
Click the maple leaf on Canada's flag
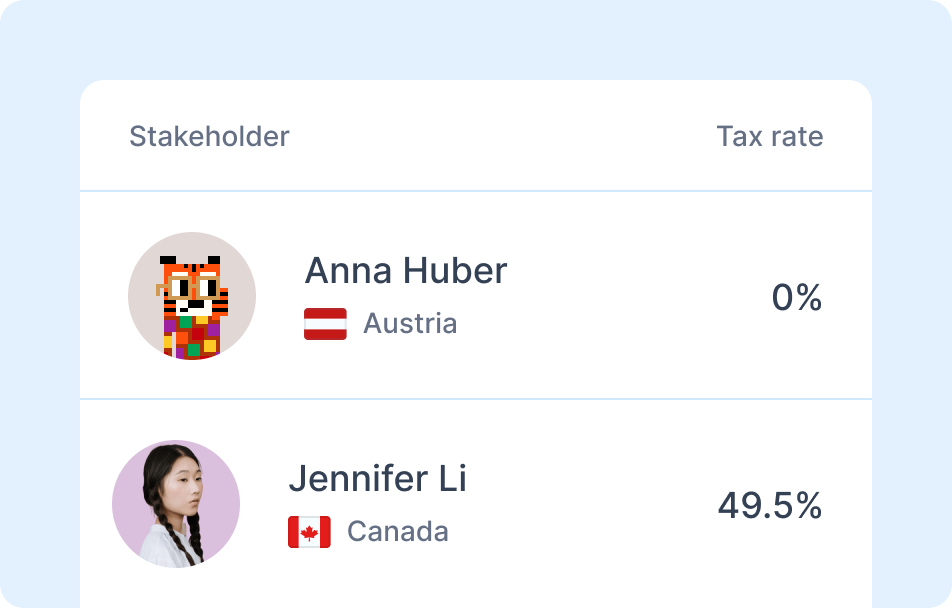tap(307, 533)
